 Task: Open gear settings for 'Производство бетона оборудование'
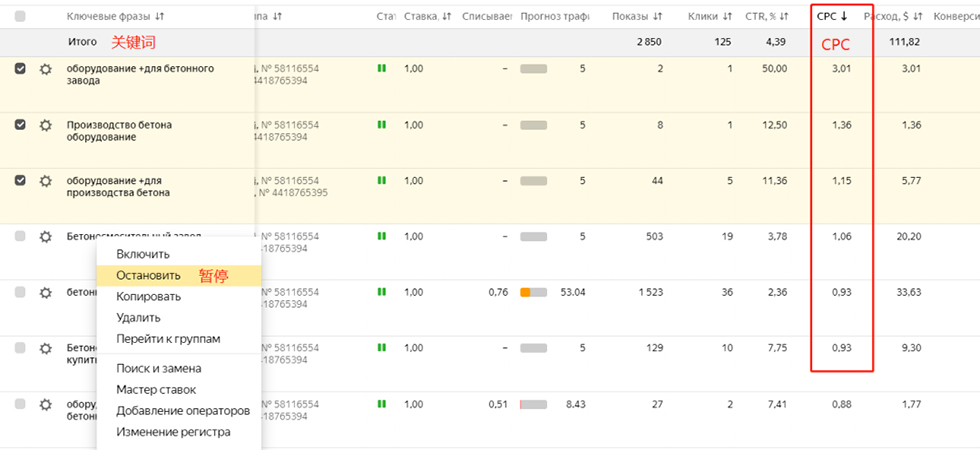pos(45,125)
